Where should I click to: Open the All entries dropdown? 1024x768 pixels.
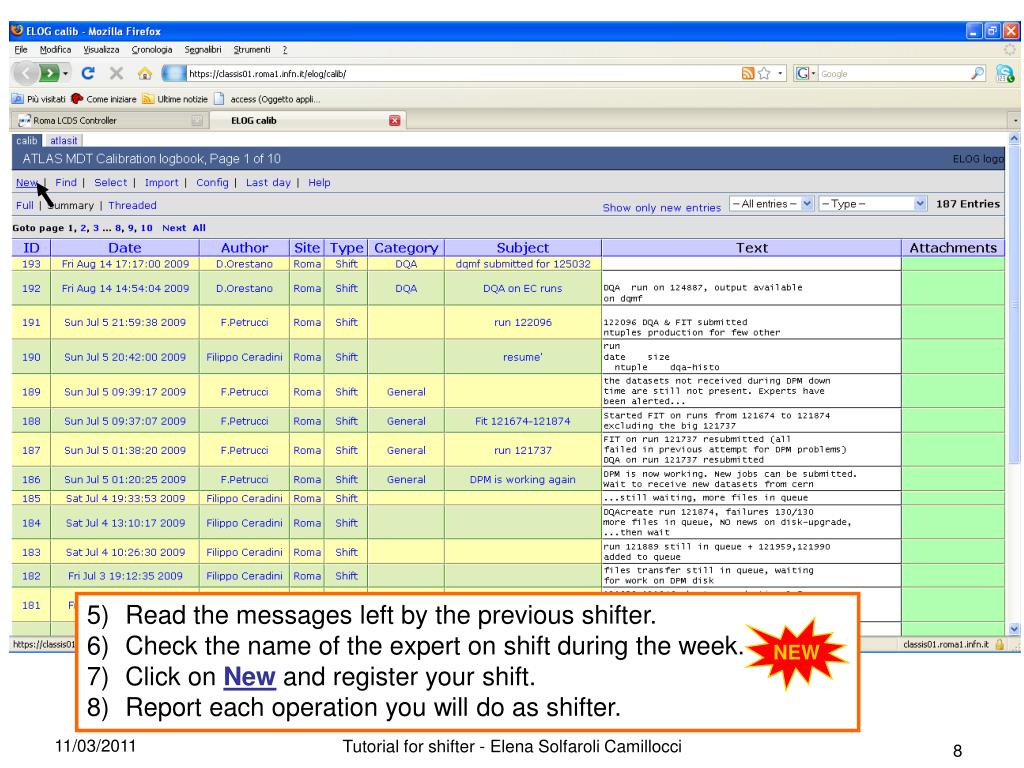click(x=771, y=204)
